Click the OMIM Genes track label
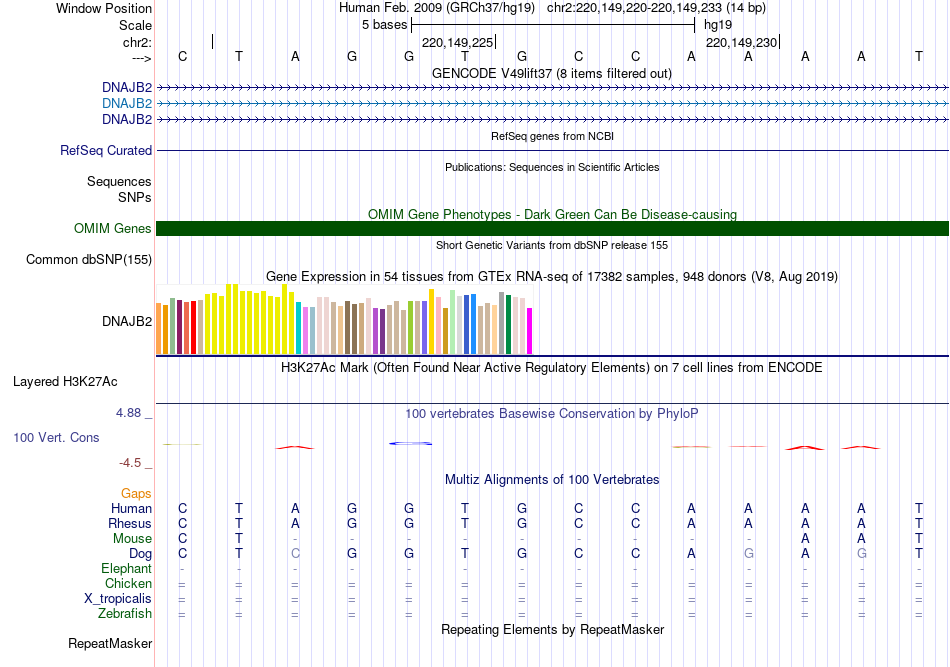Image resolution: width=950 pixels, height=667 pixels. click(x=113, y=228)
